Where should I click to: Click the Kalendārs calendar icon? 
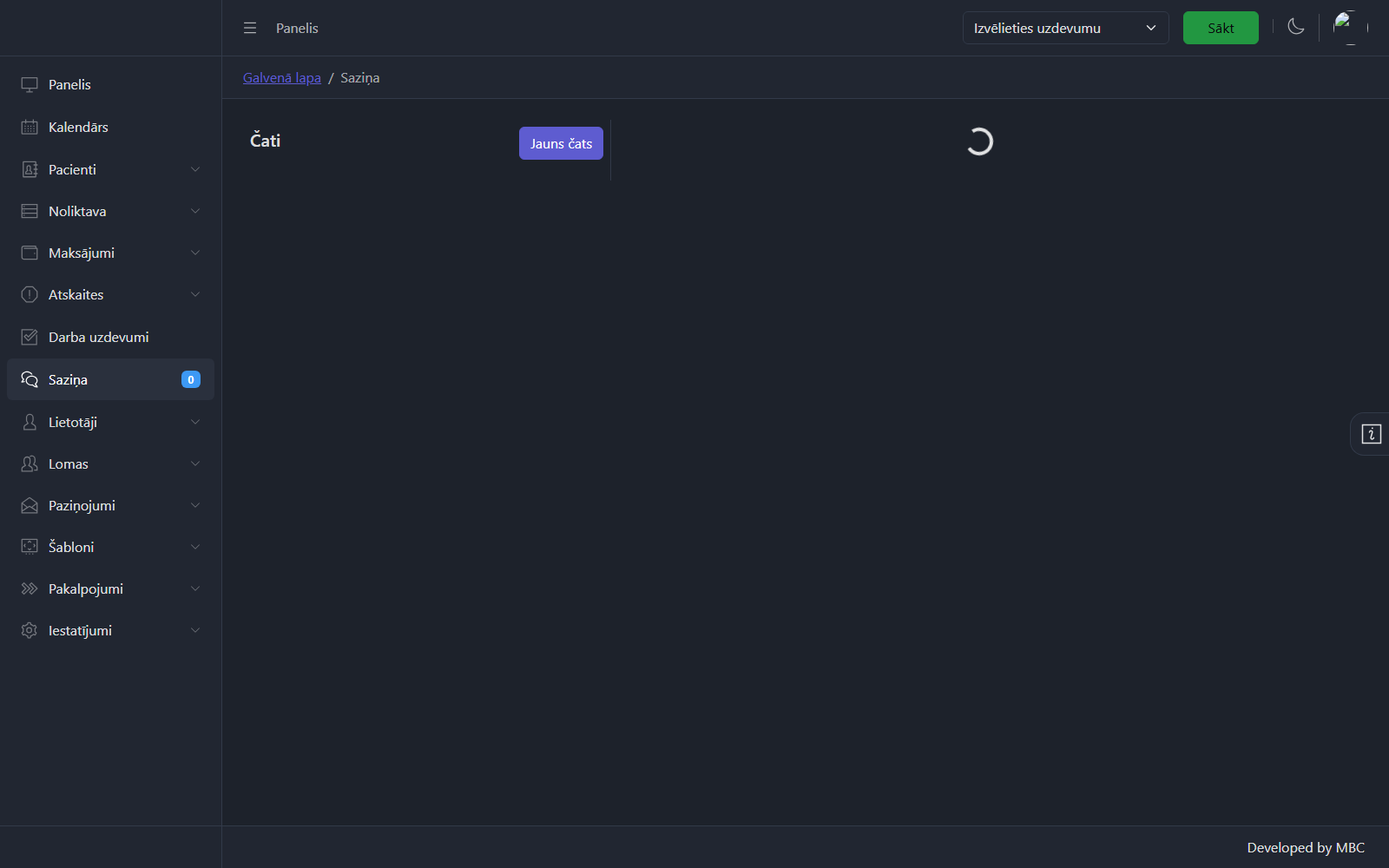[x=30, y=127]
